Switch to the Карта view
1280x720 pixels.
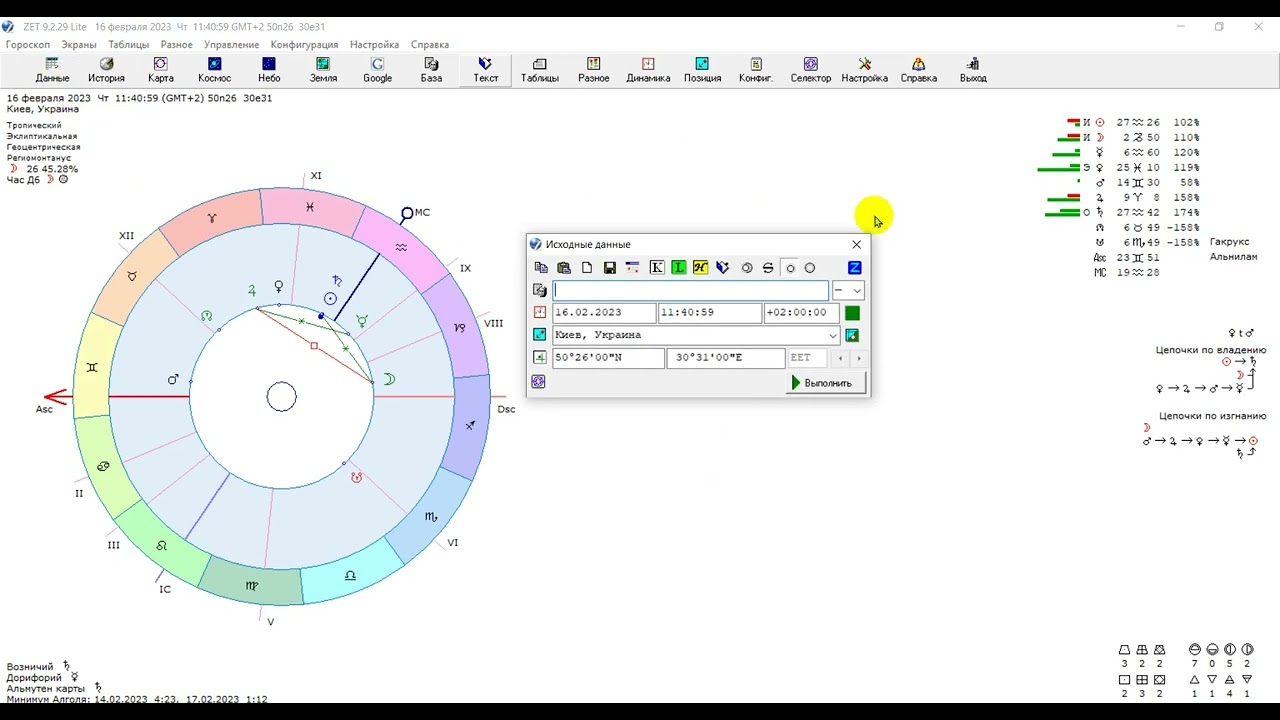point(161,70)
